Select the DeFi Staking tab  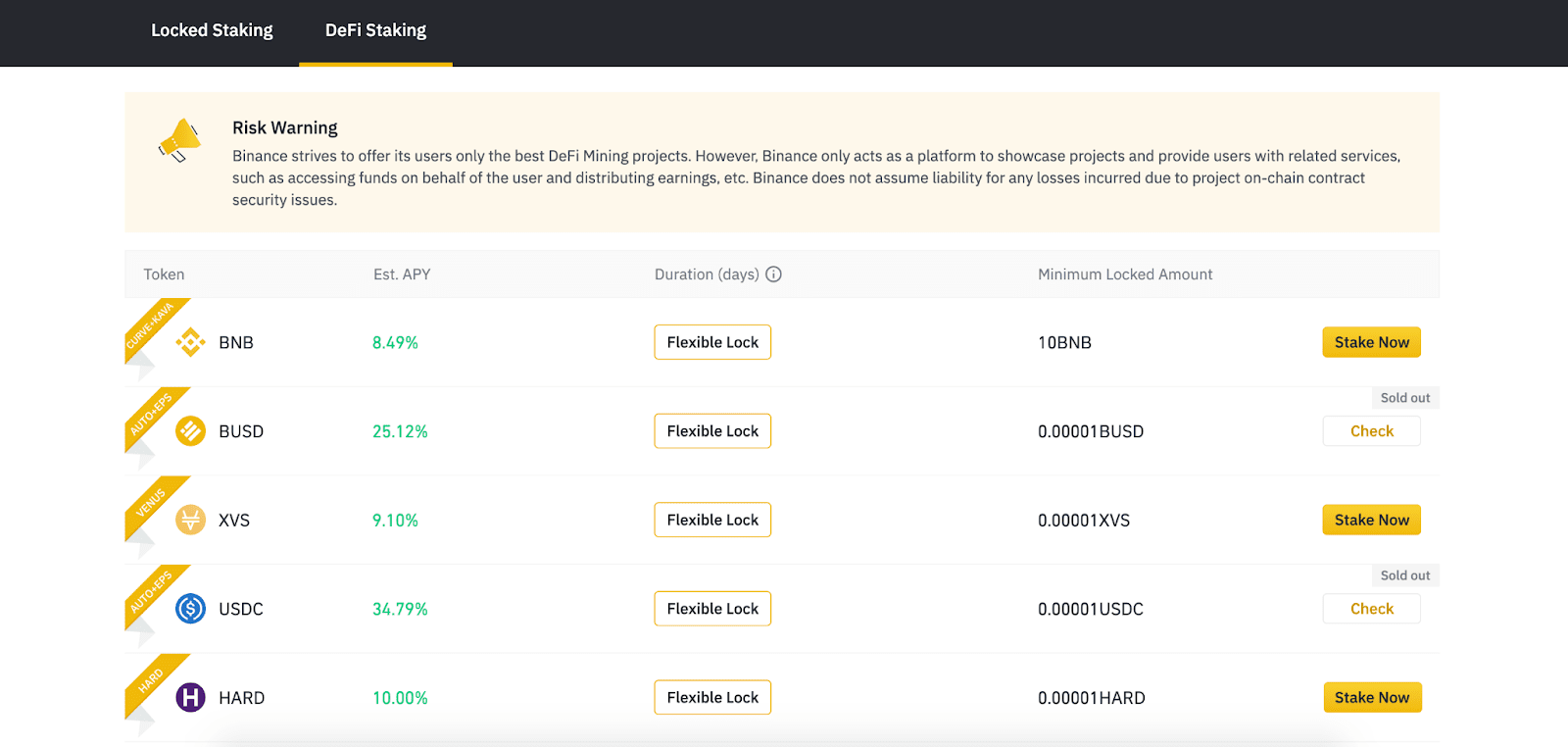point(375,30)
